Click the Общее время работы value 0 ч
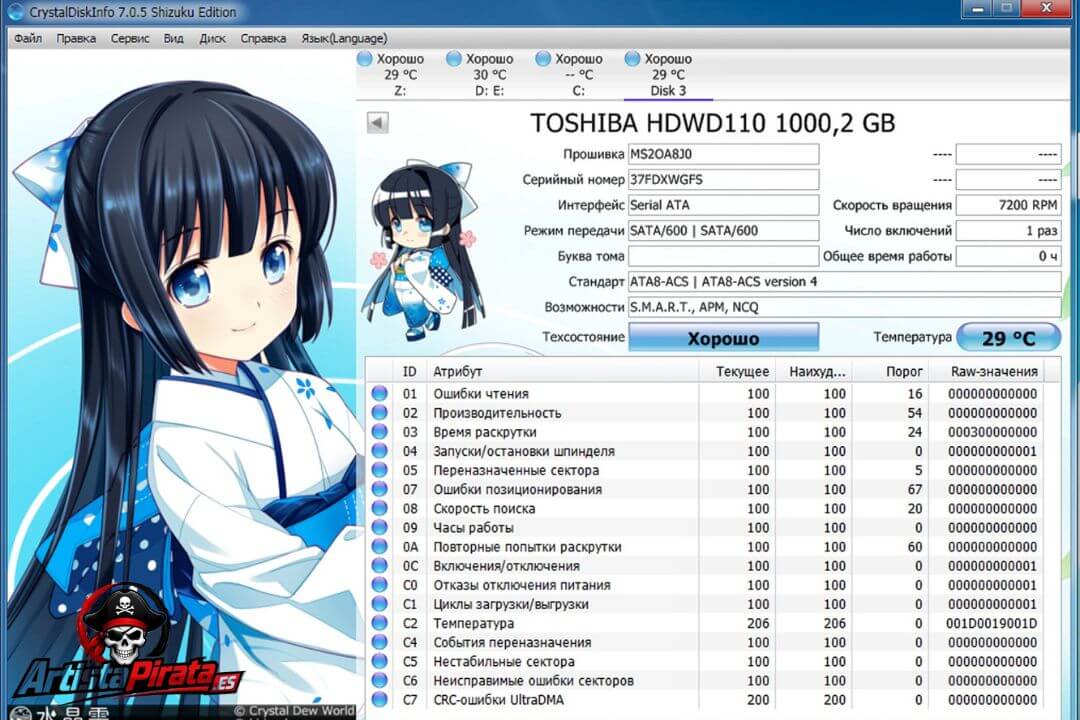This screenshot has width=1080, height=720. coord(1008,256)
